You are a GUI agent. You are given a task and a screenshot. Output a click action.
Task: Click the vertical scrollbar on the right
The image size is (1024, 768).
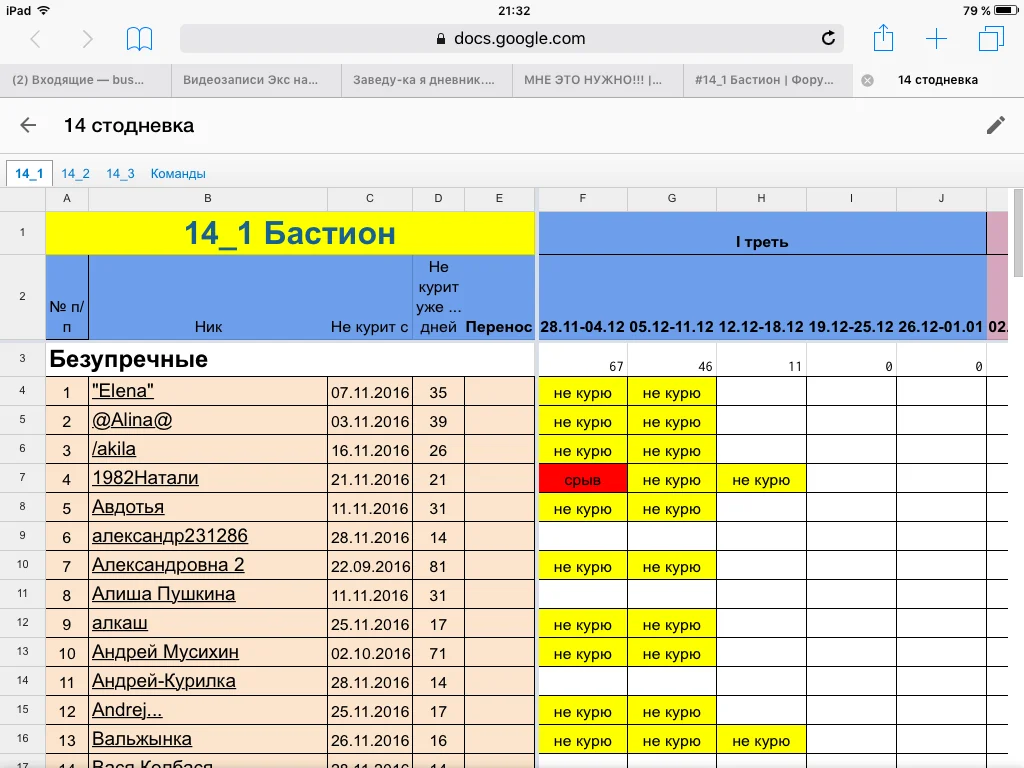point(1018,232)
